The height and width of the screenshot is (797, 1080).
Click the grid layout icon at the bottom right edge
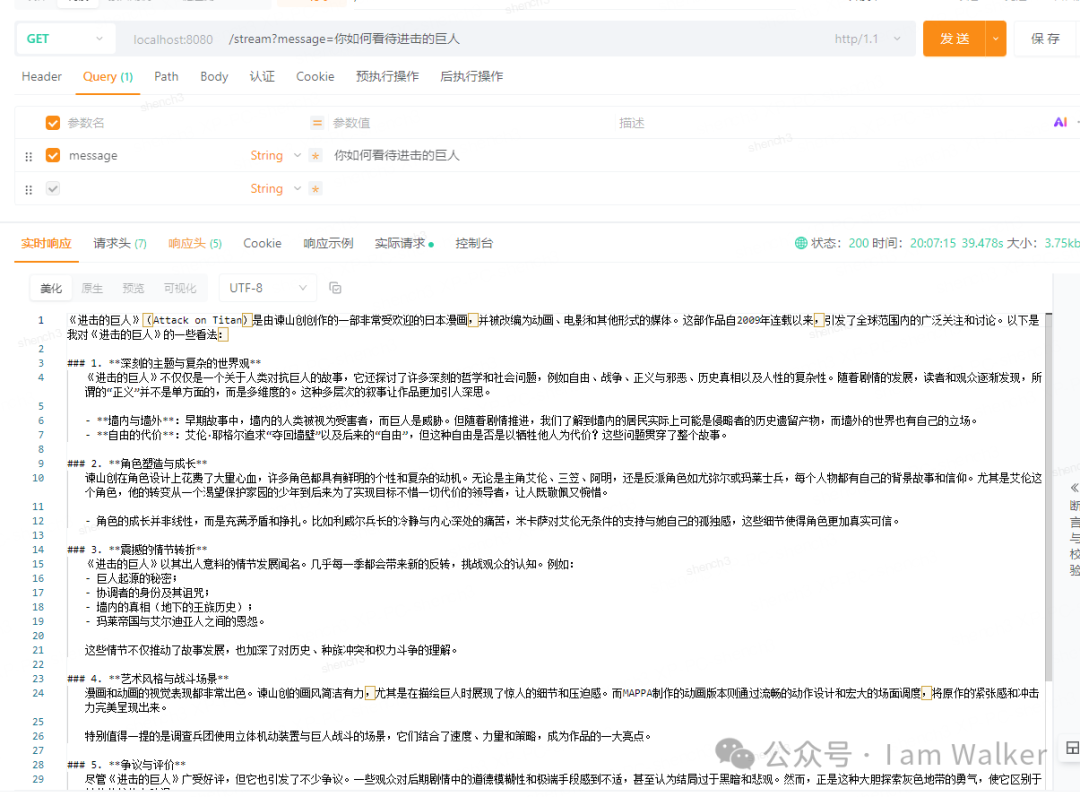(x=1073, y=747)
